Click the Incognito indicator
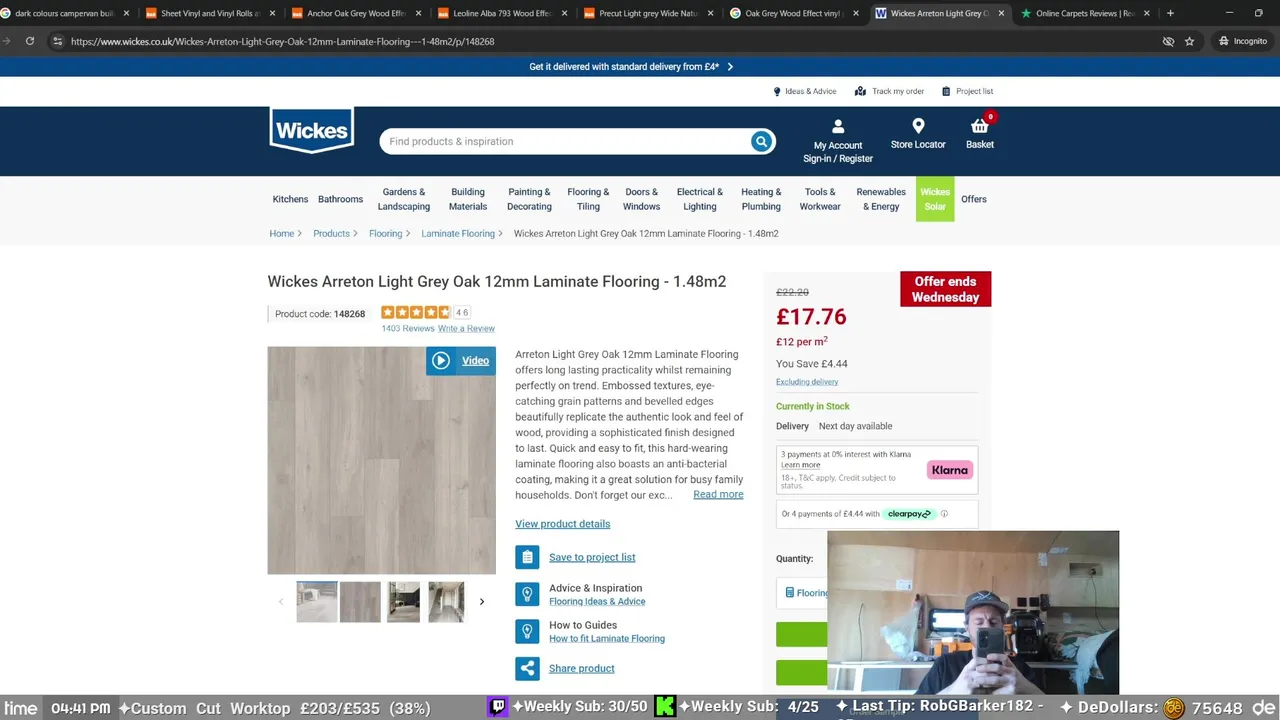The image size is (1280, 720). pos(1243,41)
